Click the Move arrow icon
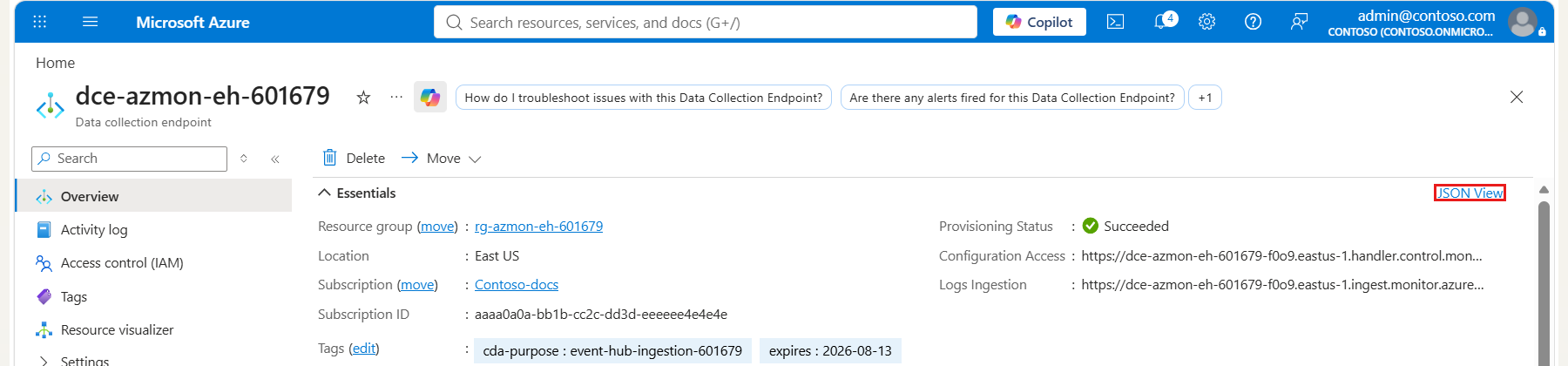 tap(409, 158)
